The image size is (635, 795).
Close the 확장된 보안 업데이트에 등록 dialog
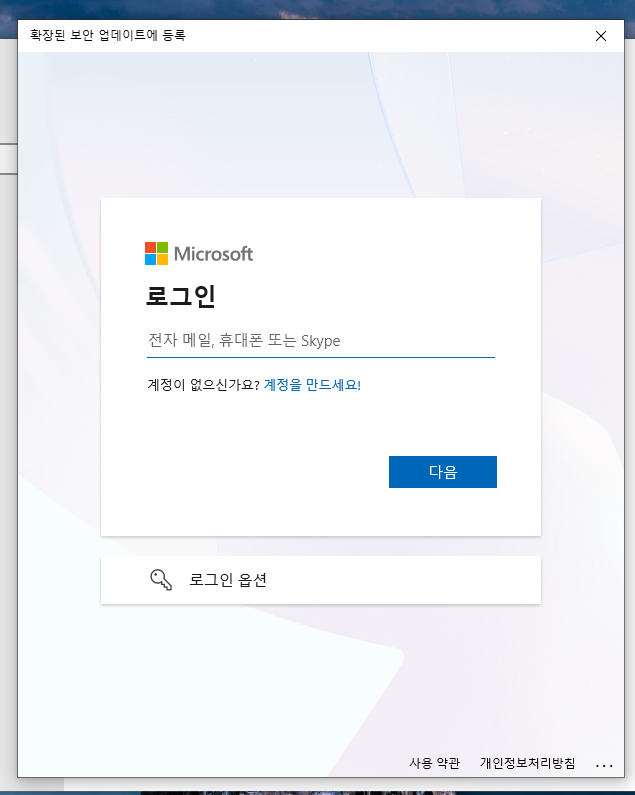coord(600,36)
